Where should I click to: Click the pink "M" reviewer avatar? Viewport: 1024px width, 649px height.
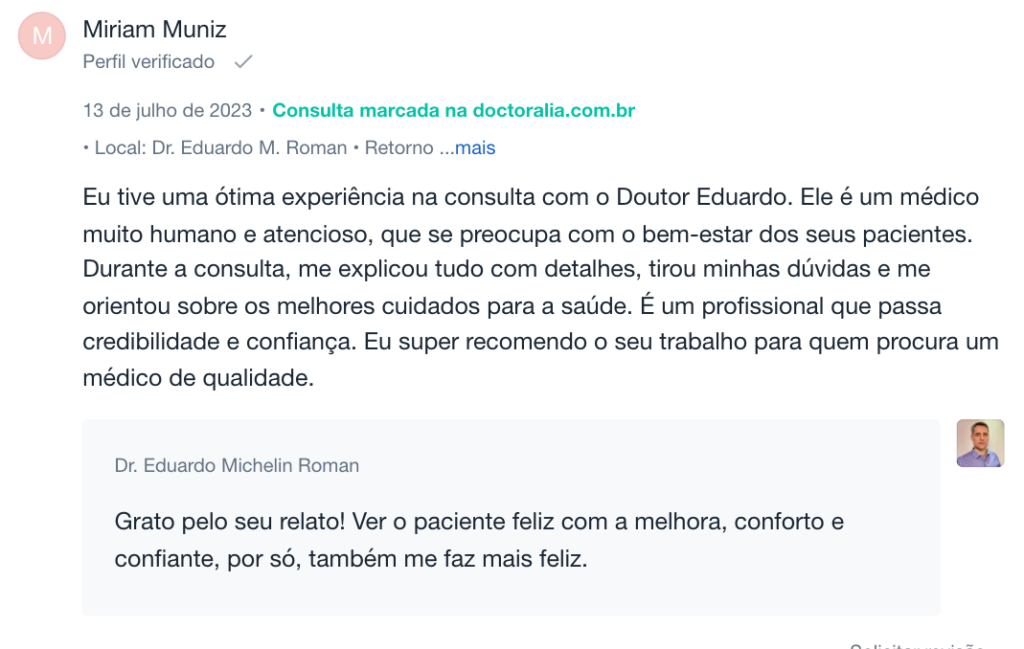42,36
